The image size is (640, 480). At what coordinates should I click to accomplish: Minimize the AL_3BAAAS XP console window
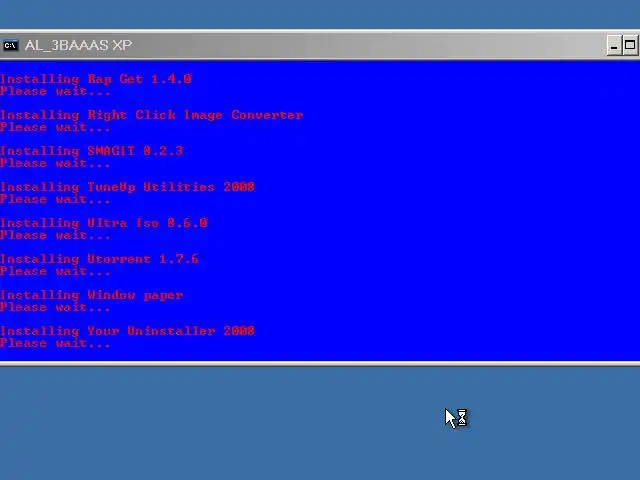(614, 45)
